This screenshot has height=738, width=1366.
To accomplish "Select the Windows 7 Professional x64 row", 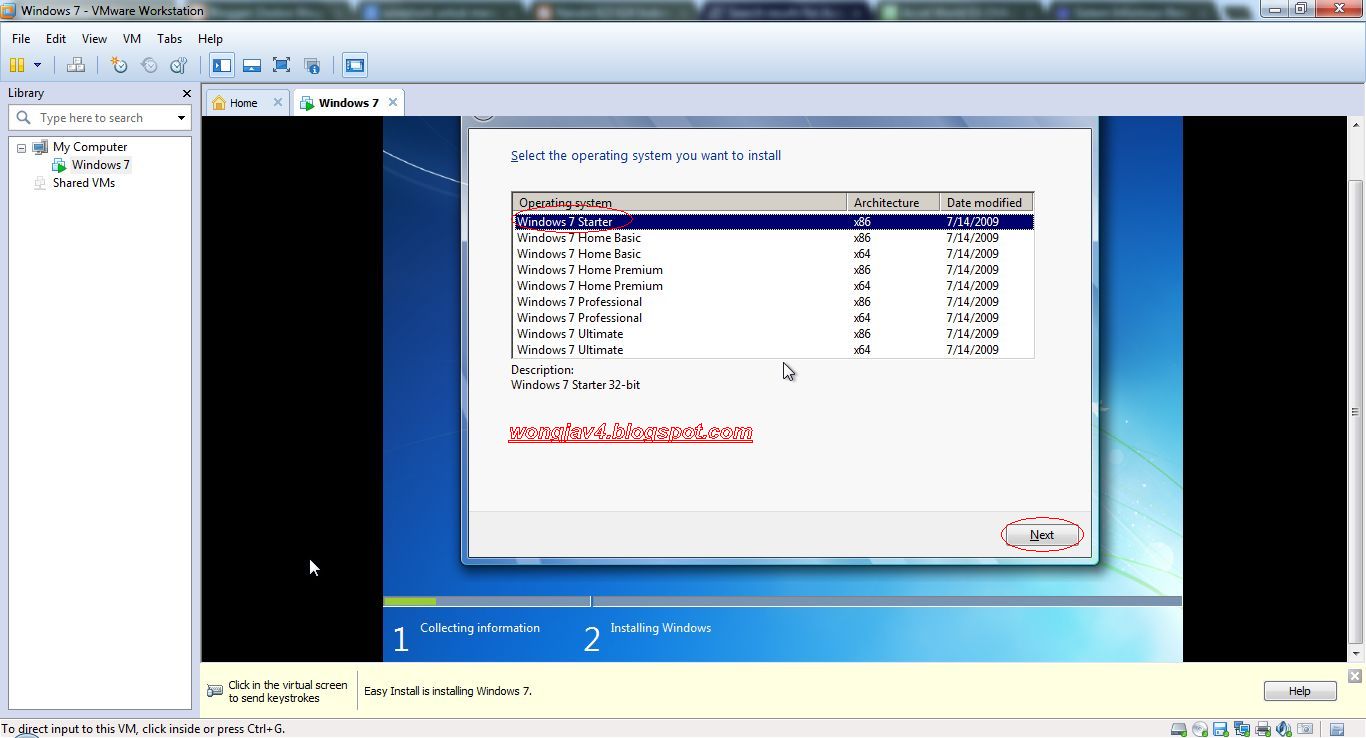I will tap(773, 318).
